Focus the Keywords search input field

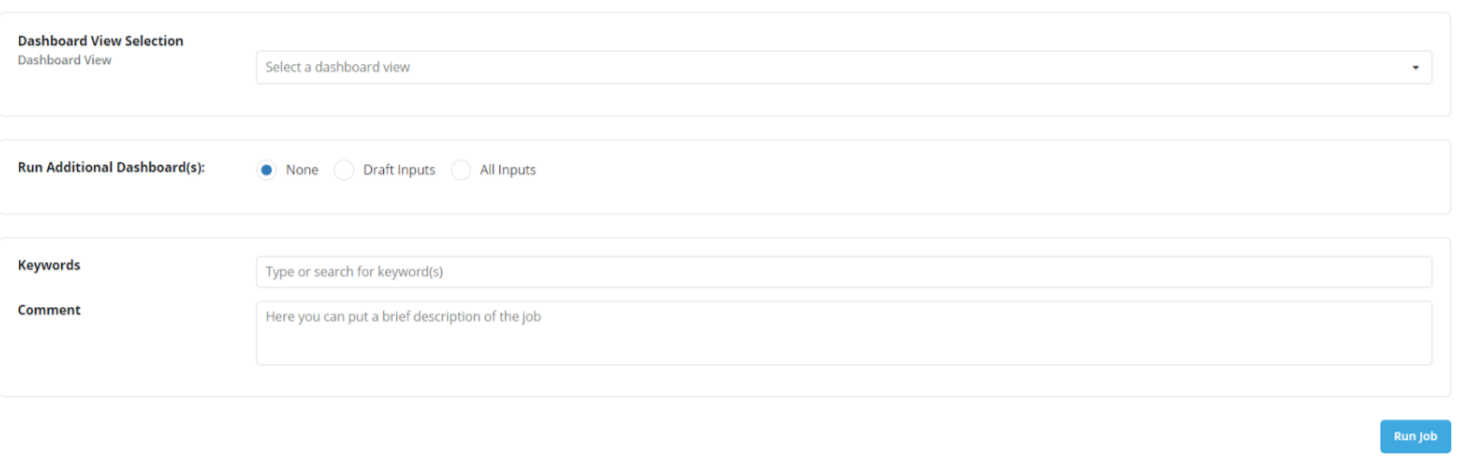(844, 272)
